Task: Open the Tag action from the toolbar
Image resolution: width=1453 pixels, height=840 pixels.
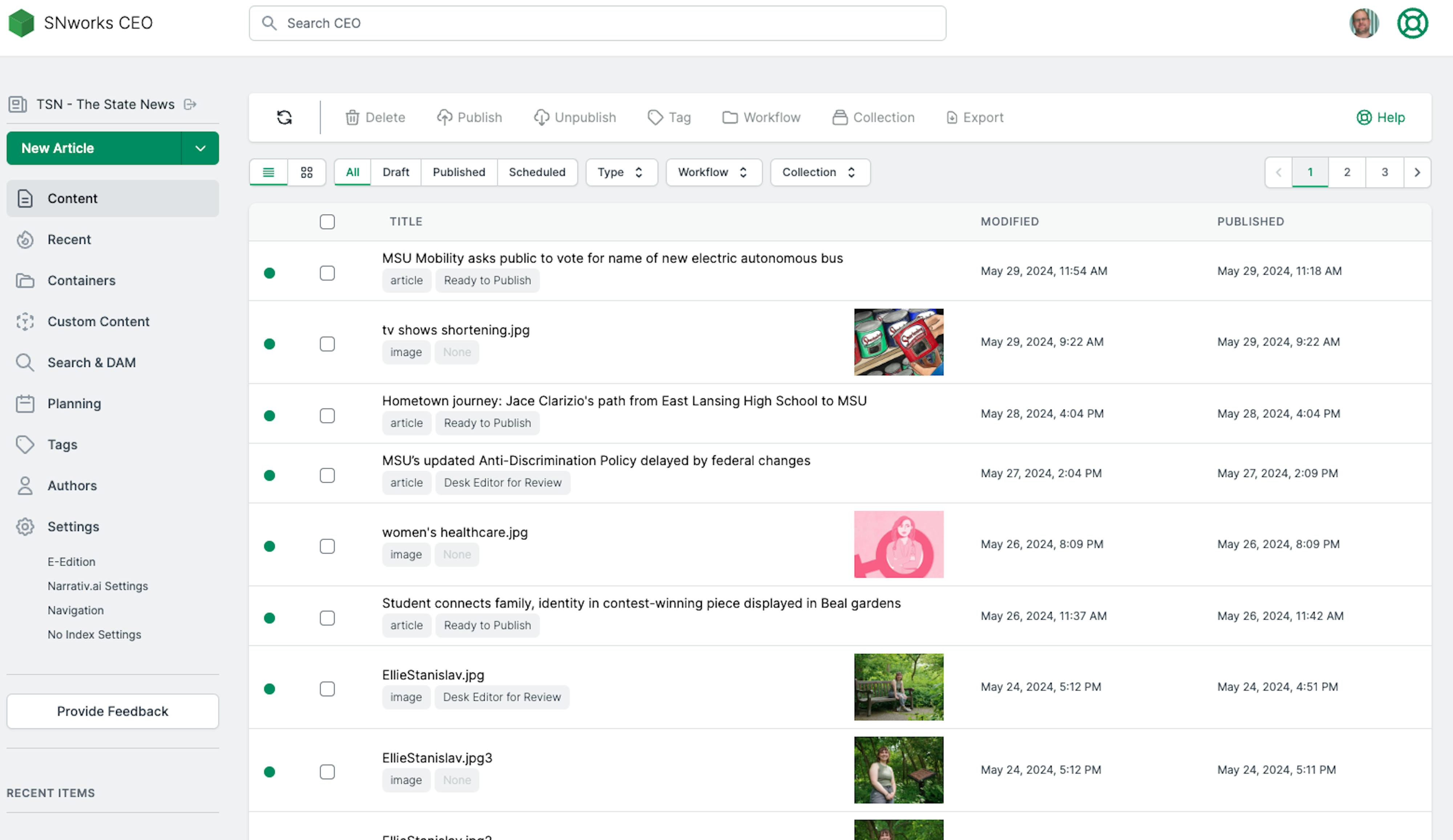Action: [669, 117]
